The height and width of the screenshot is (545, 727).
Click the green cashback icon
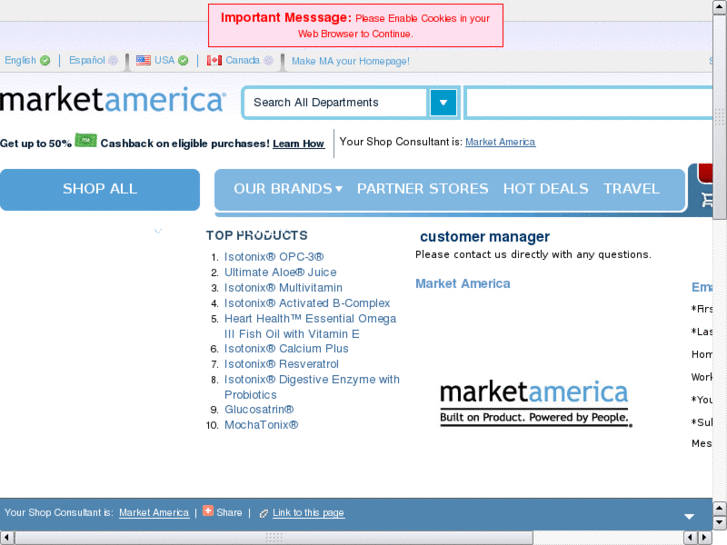point(86,140)
